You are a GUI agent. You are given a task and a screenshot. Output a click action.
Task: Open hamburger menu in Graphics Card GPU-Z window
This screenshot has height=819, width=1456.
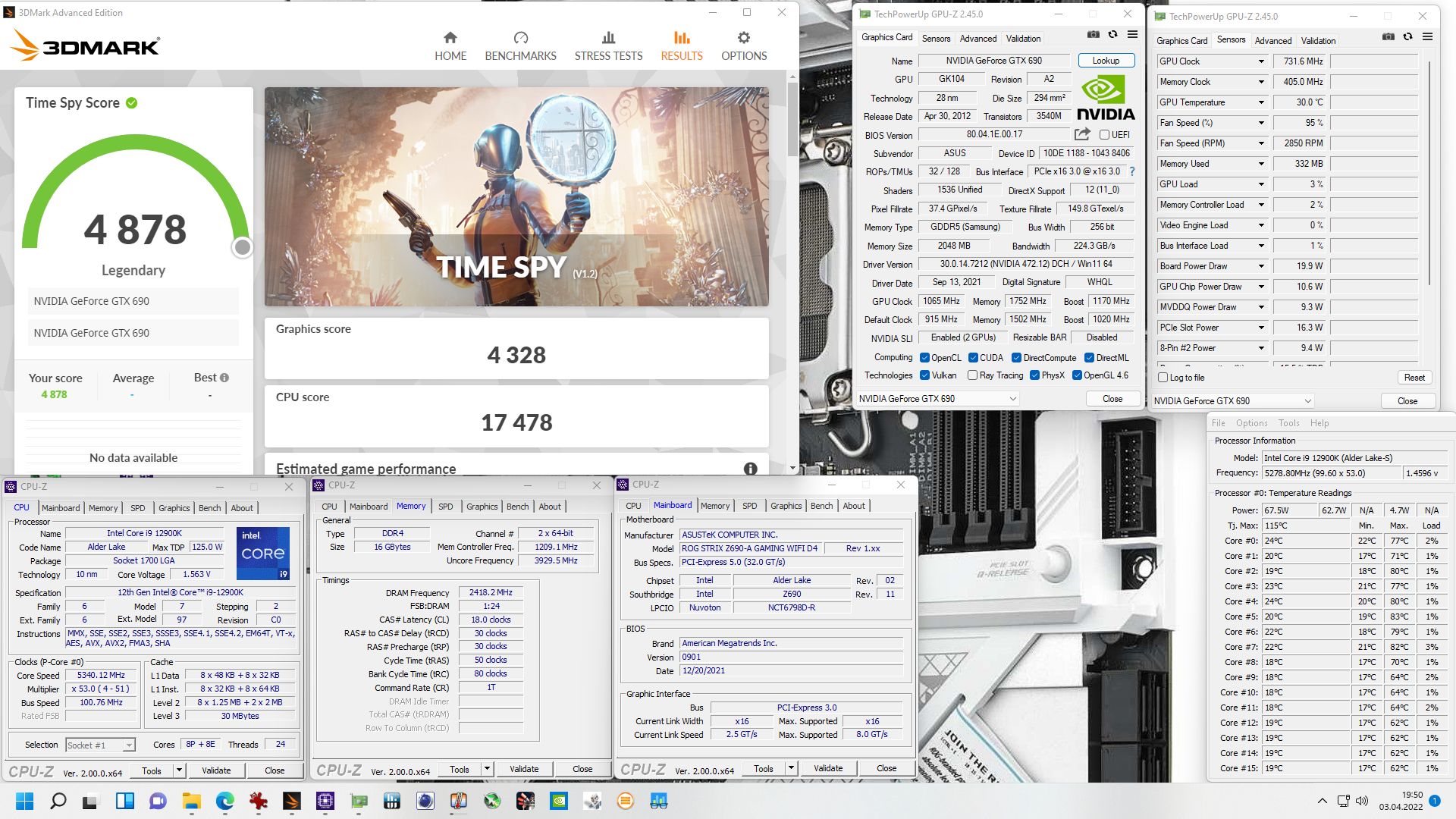click(1132, 35)
